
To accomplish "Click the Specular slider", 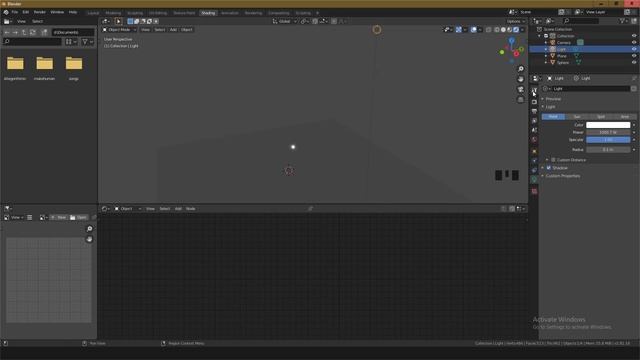I will [x=608, y=140].
